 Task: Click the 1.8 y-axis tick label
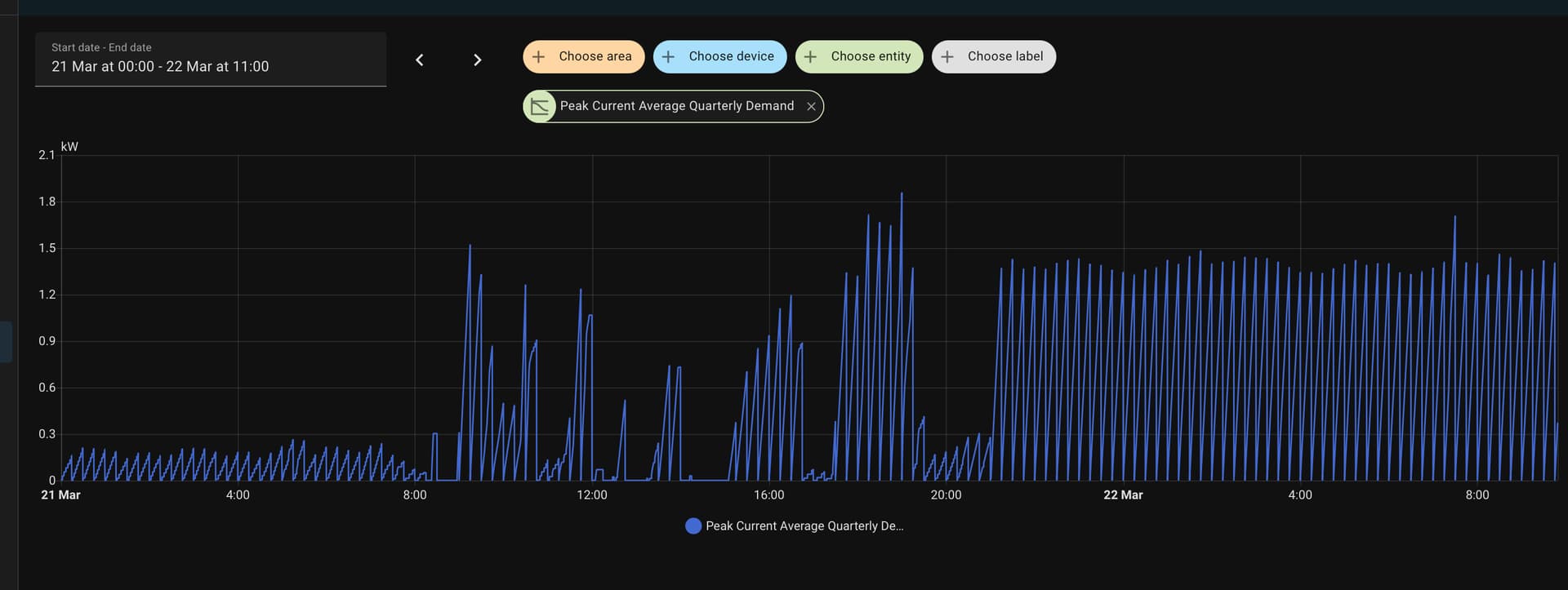click(47, 202)
